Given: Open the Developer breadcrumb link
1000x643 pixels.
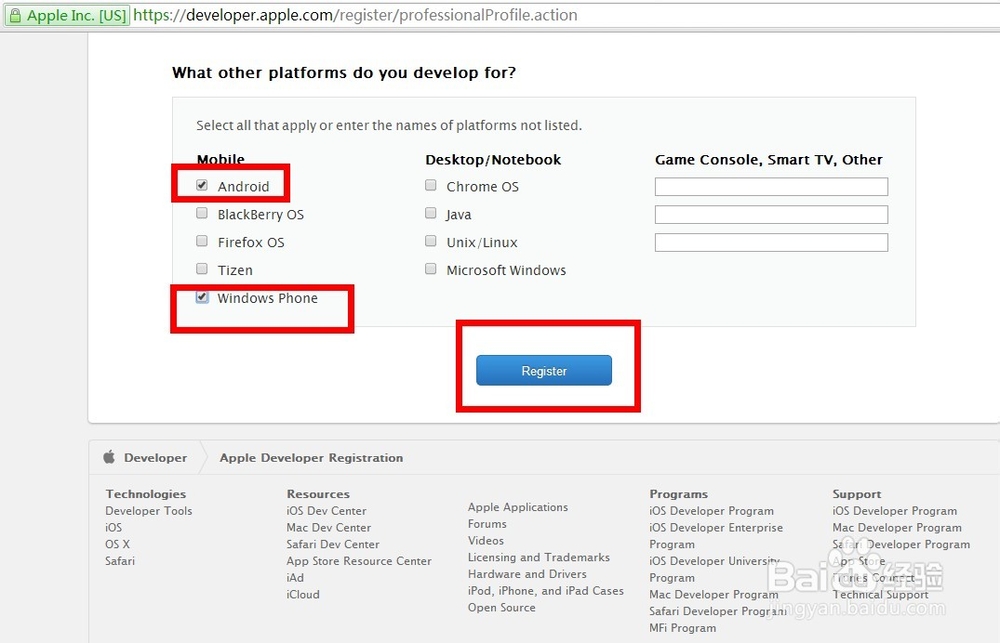Looking at the screenshot, I should click(155, 458).
